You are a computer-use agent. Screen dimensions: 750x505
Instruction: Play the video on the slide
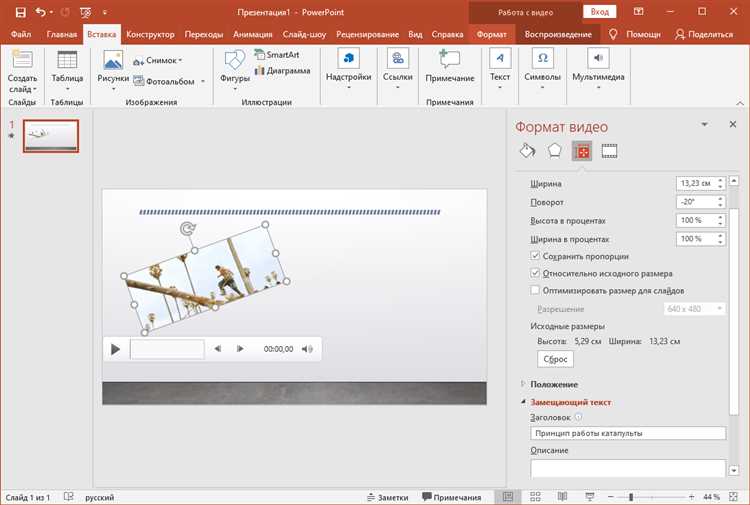116,349
